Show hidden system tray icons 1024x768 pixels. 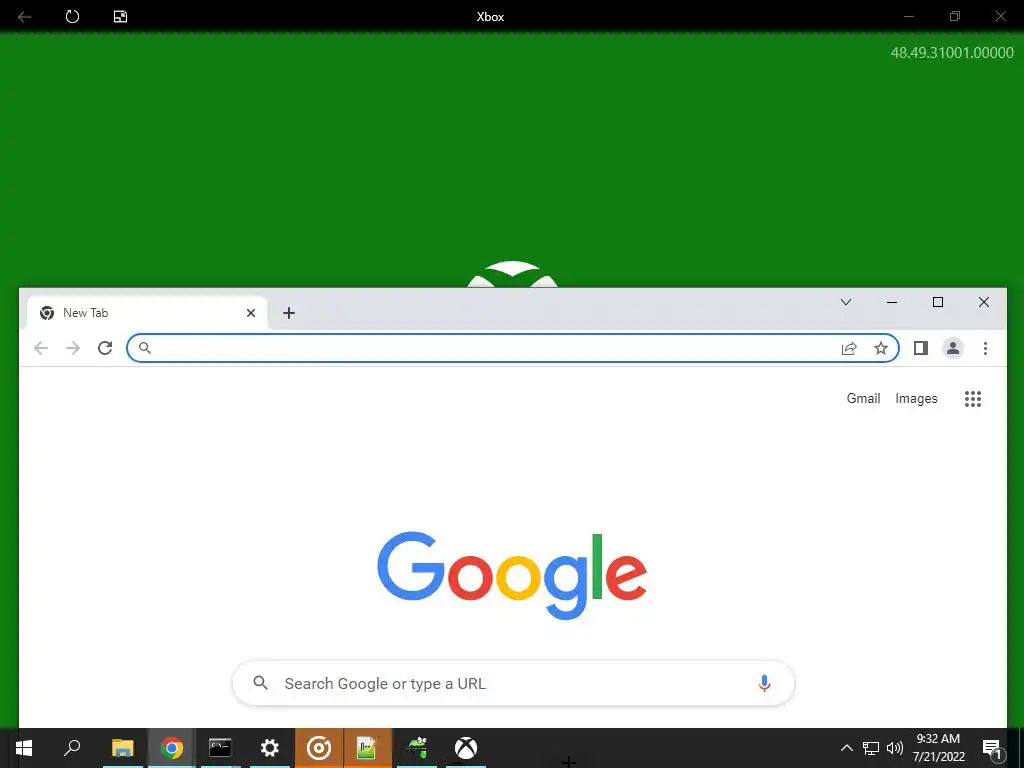[x=846, y=748]
